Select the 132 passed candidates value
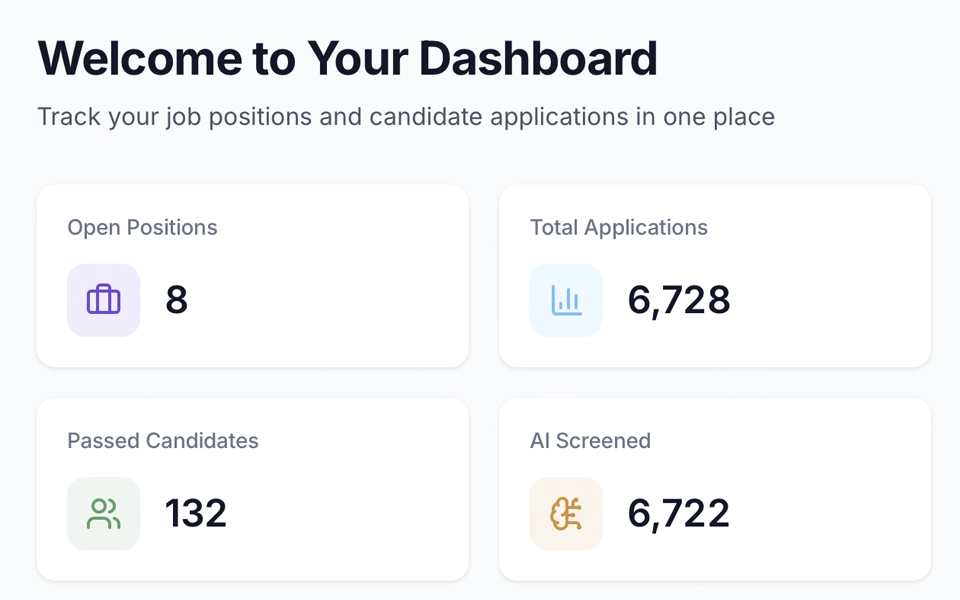Image resolution: width=960 pixels, height=600 pixels. pos(196,513)
